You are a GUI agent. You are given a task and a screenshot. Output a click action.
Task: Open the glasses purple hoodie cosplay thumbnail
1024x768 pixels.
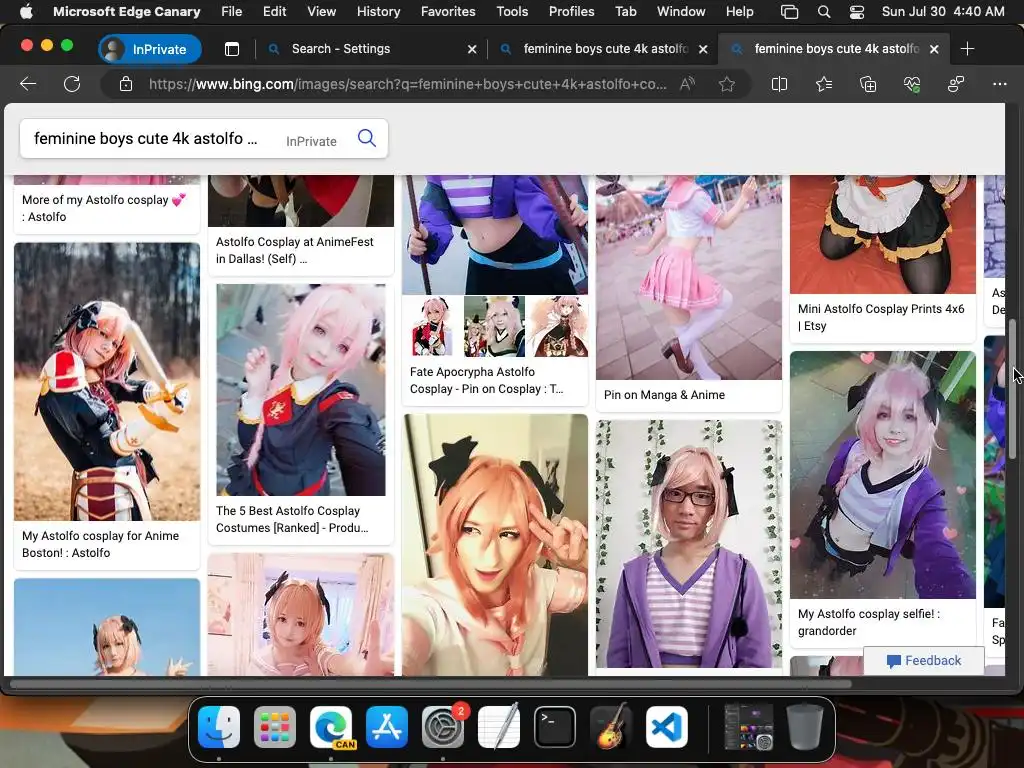pyautogui.click(x=689, y=544)
